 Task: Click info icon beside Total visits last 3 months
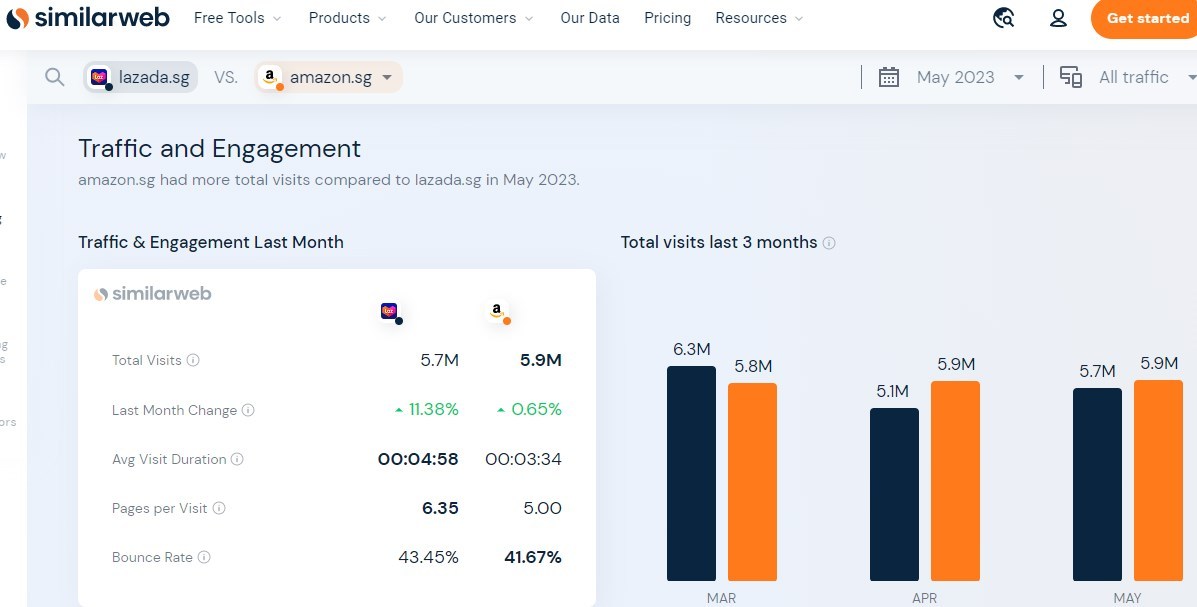pos(829,243)
